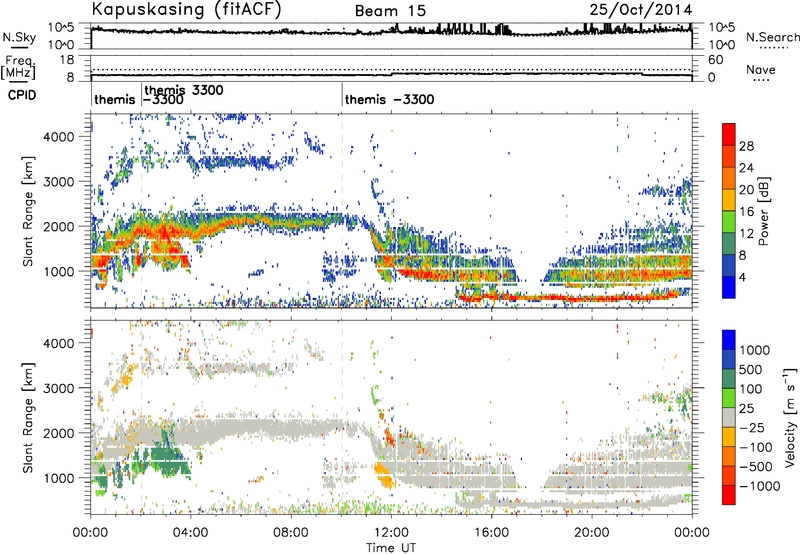The height and width of the screenshot is (554, 800).
Task: Select the '04:00' time tick label
Action: click(x=191, y=533)
